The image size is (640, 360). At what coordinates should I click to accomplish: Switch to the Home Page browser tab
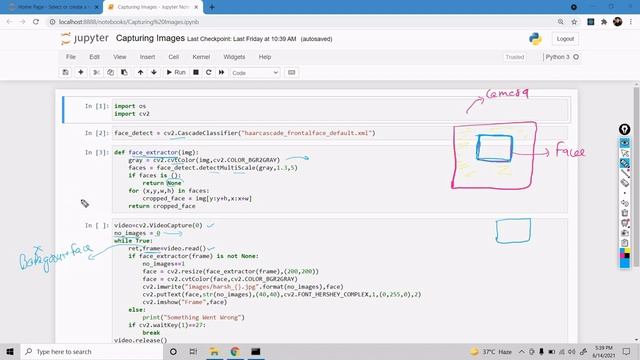point(52,7)
